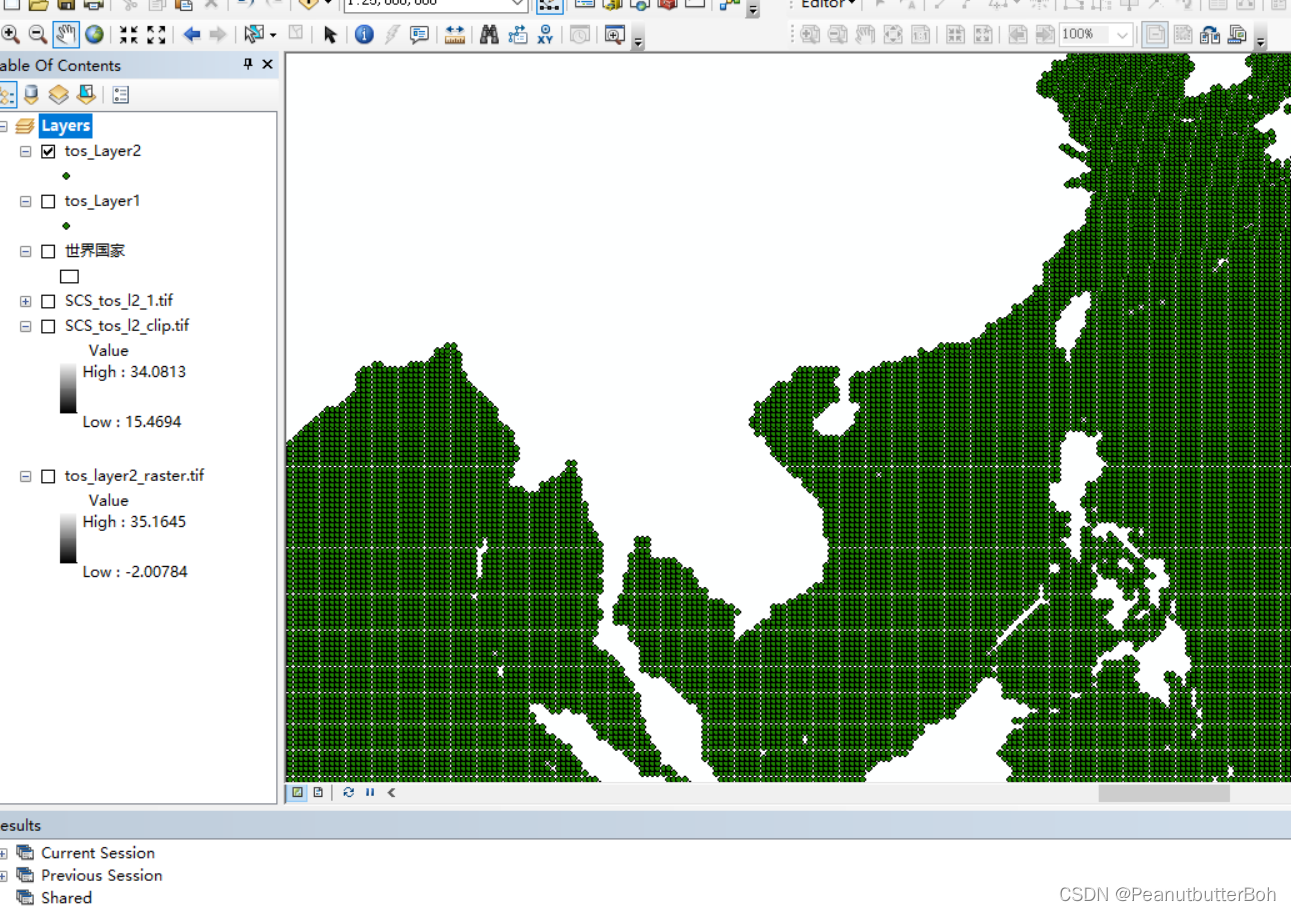Expand the SCS_tos_l2_1.tif legend
Viewport: 1291px width, 911px height.
pyautogui.click(x=25, y=300)
